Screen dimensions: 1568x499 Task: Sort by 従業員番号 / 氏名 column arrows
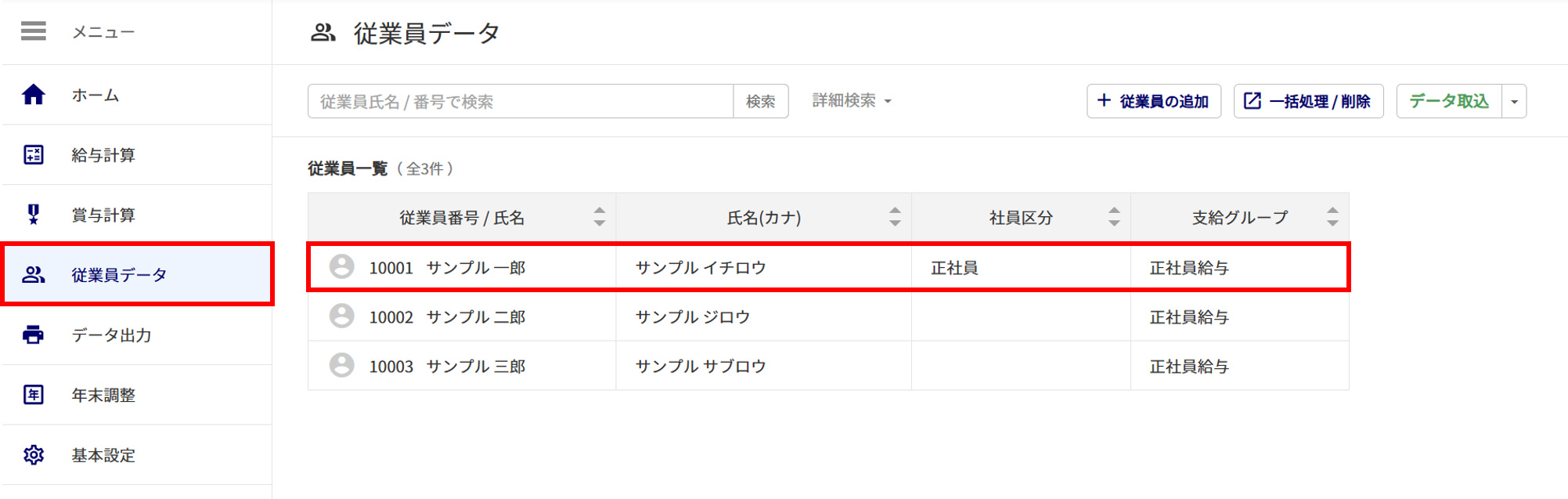tap(600, 217)
